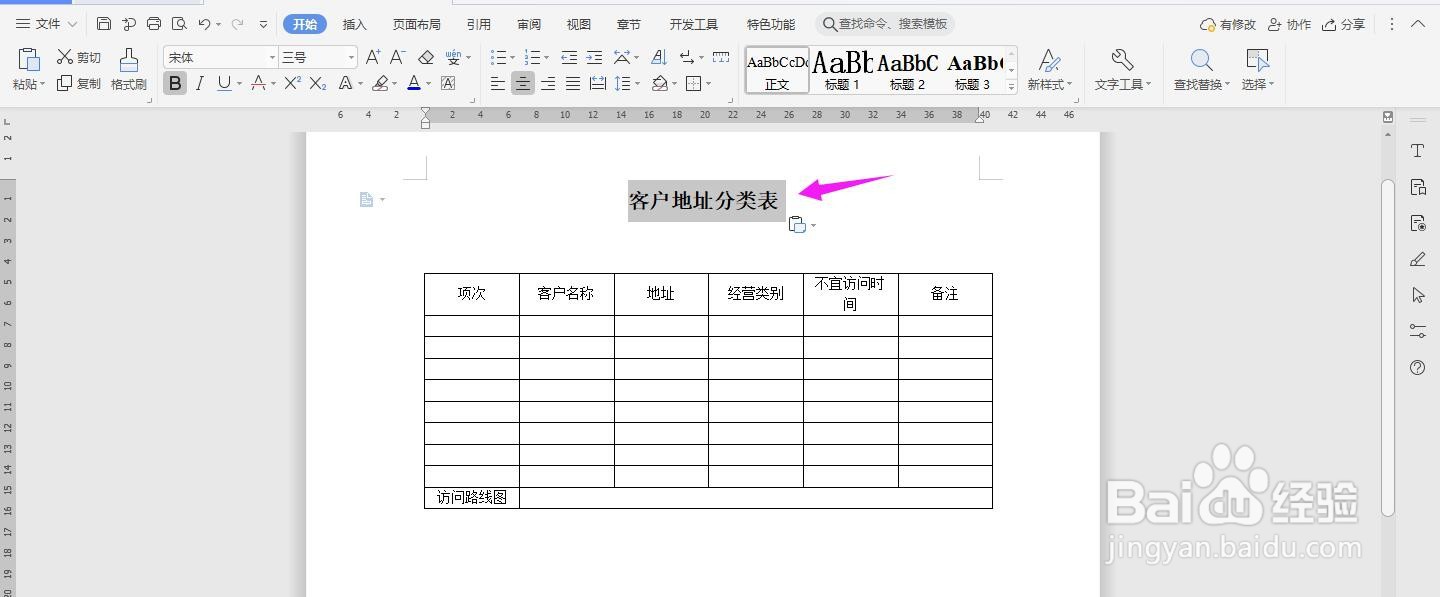Toggle Italic formatting
Image resolution: width=1440 pixels, height=597 pixels.
200,84
